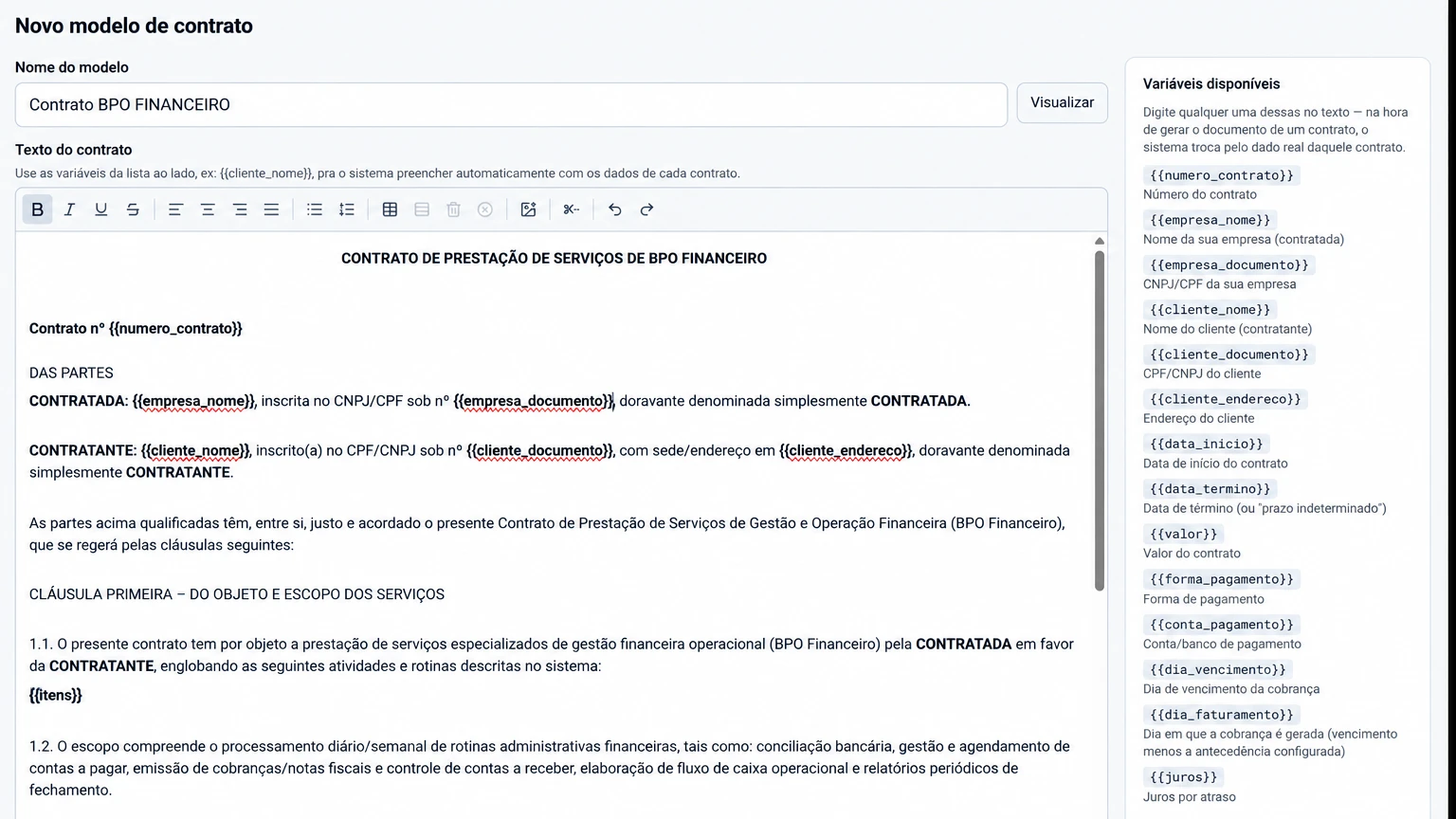Click the {{valor}} variable chip
The width and height of the screenshot is (1456, 819).
[1183, 534]
